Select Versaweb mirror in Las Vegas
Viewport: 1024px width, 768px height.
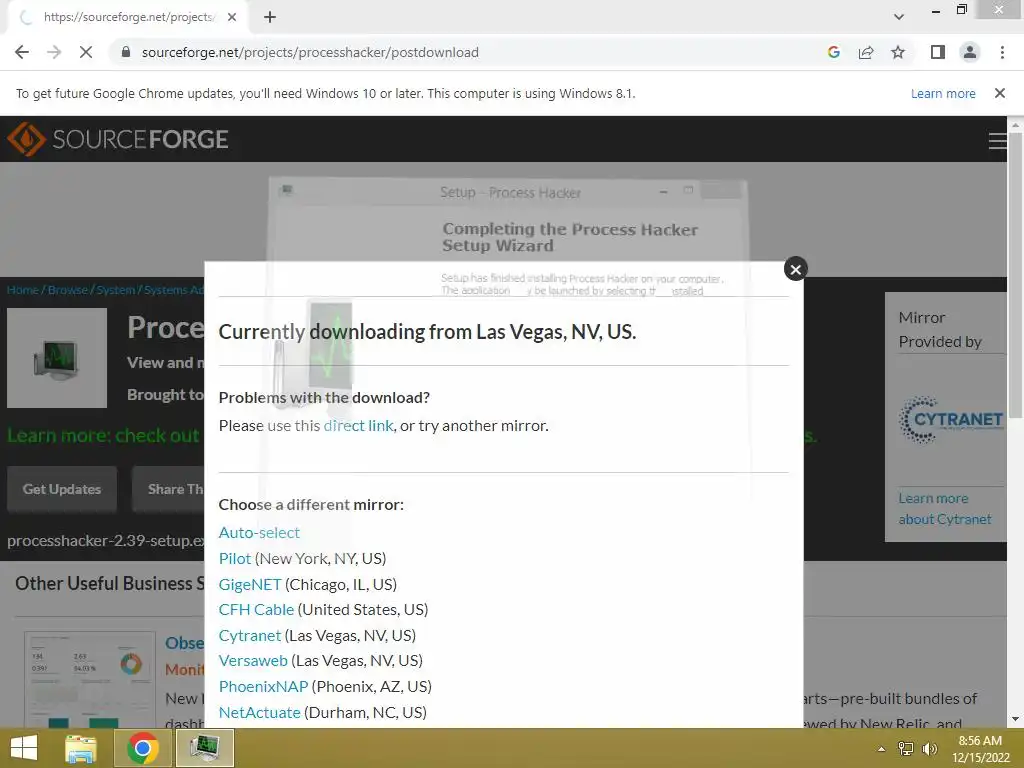click(x=253, y=661)
